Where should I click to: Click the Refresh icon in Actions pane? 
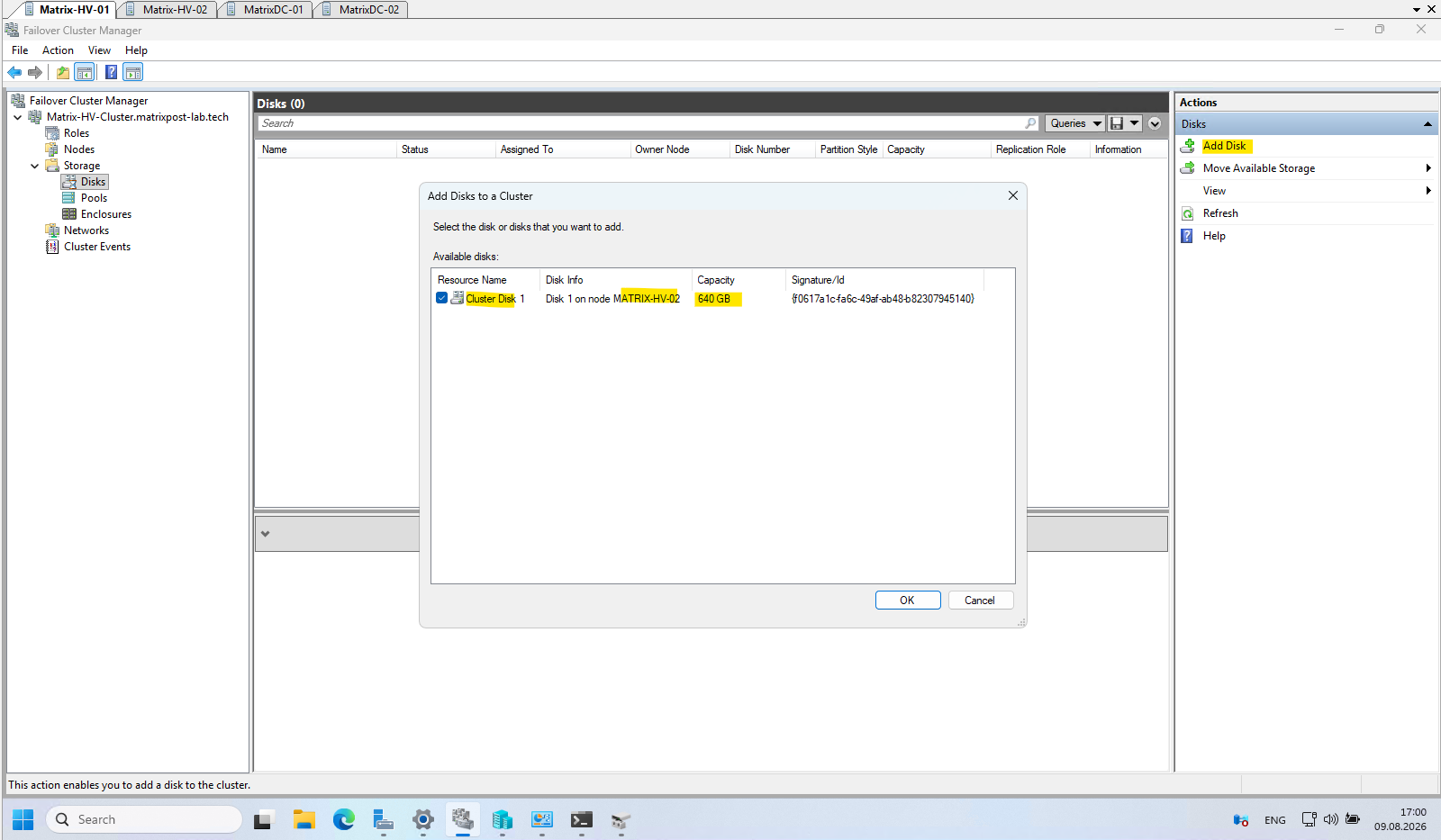point(1188,213)
